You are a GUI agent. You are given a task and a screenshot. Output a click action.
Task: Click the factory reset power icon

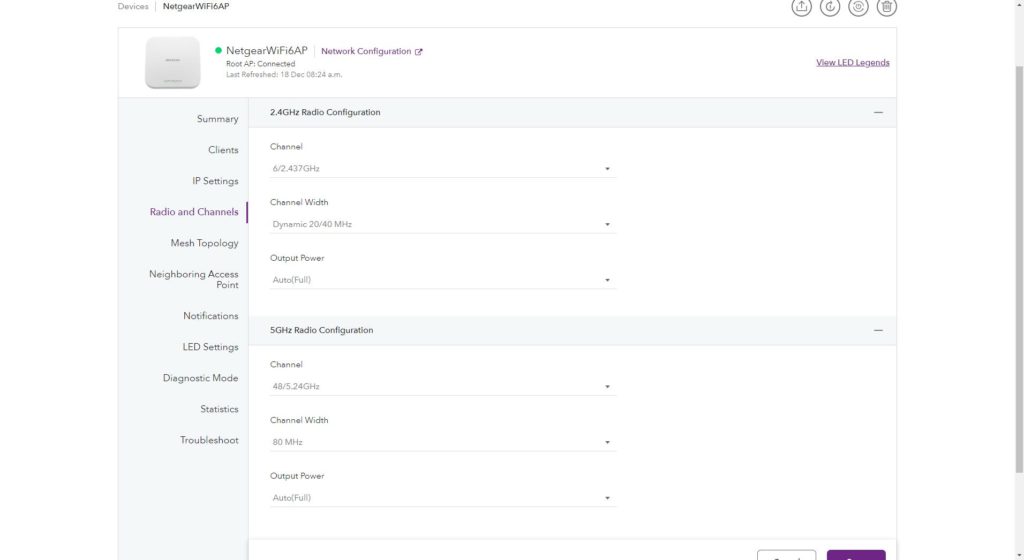click(858, 7)
